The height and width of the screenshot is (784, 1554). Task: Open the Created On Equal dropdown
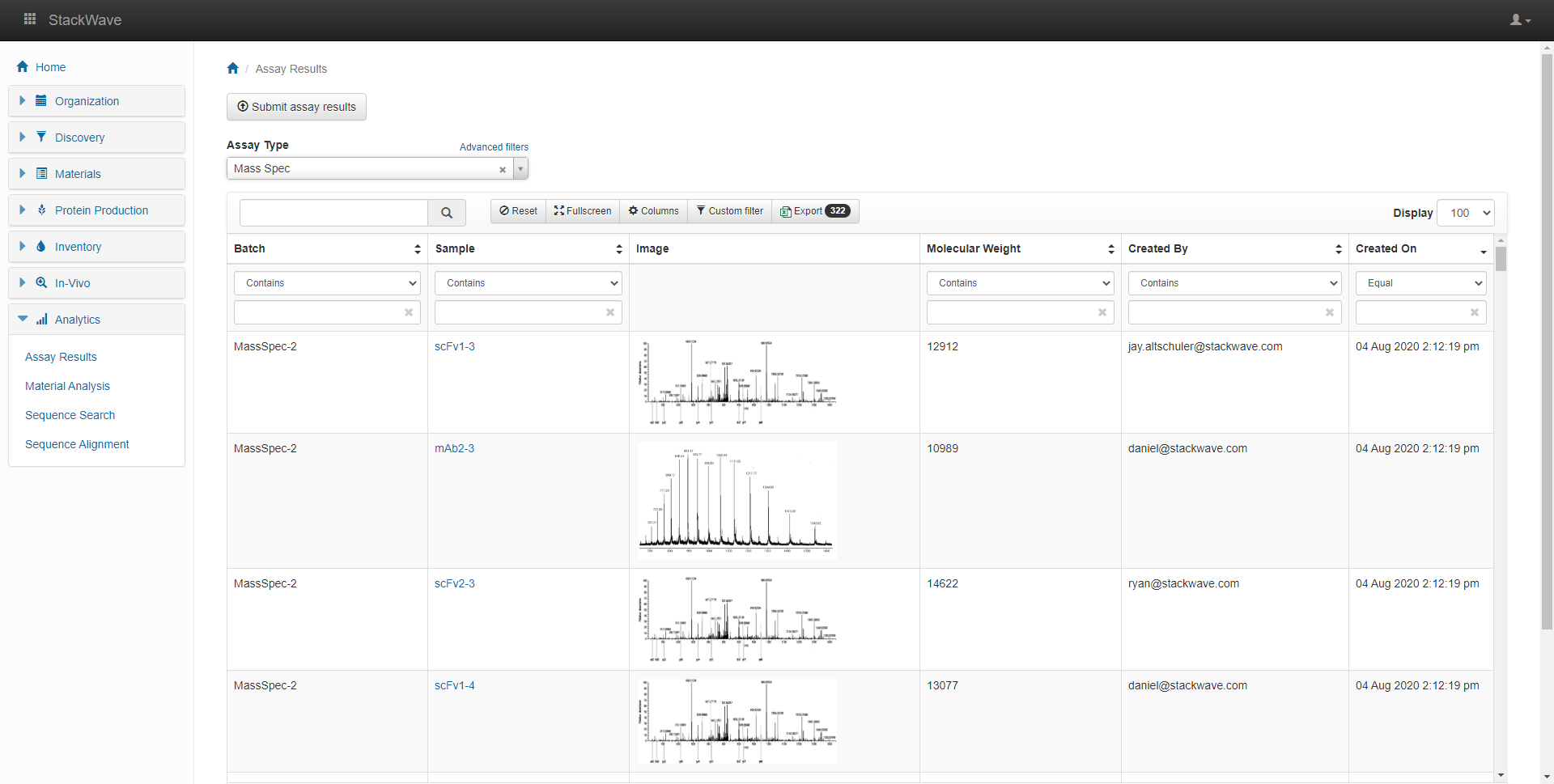[x=1420, y=283]
